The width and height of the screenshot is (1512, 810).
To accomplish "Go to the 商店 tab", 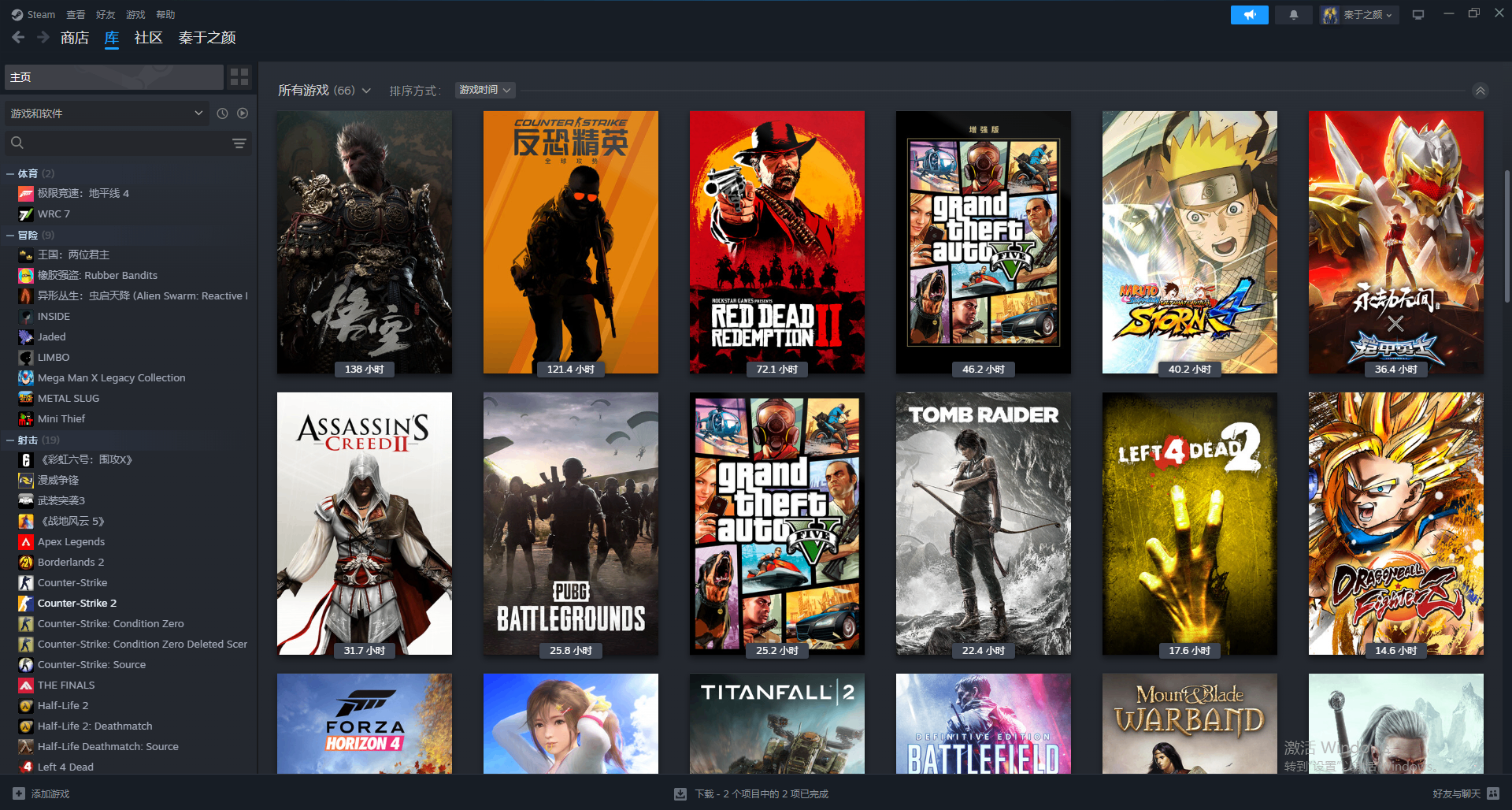I will tap(75, 37).
